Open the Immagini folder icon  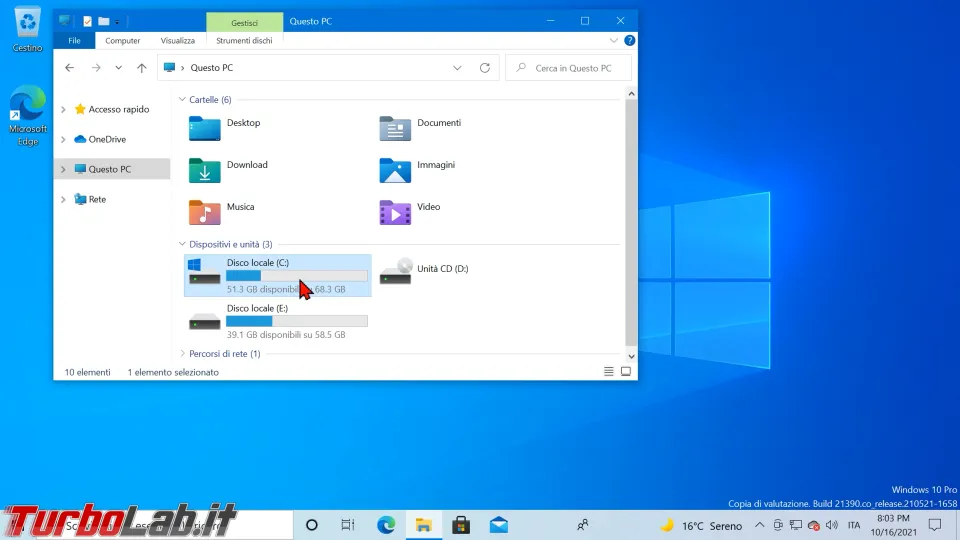pos(395,170)
